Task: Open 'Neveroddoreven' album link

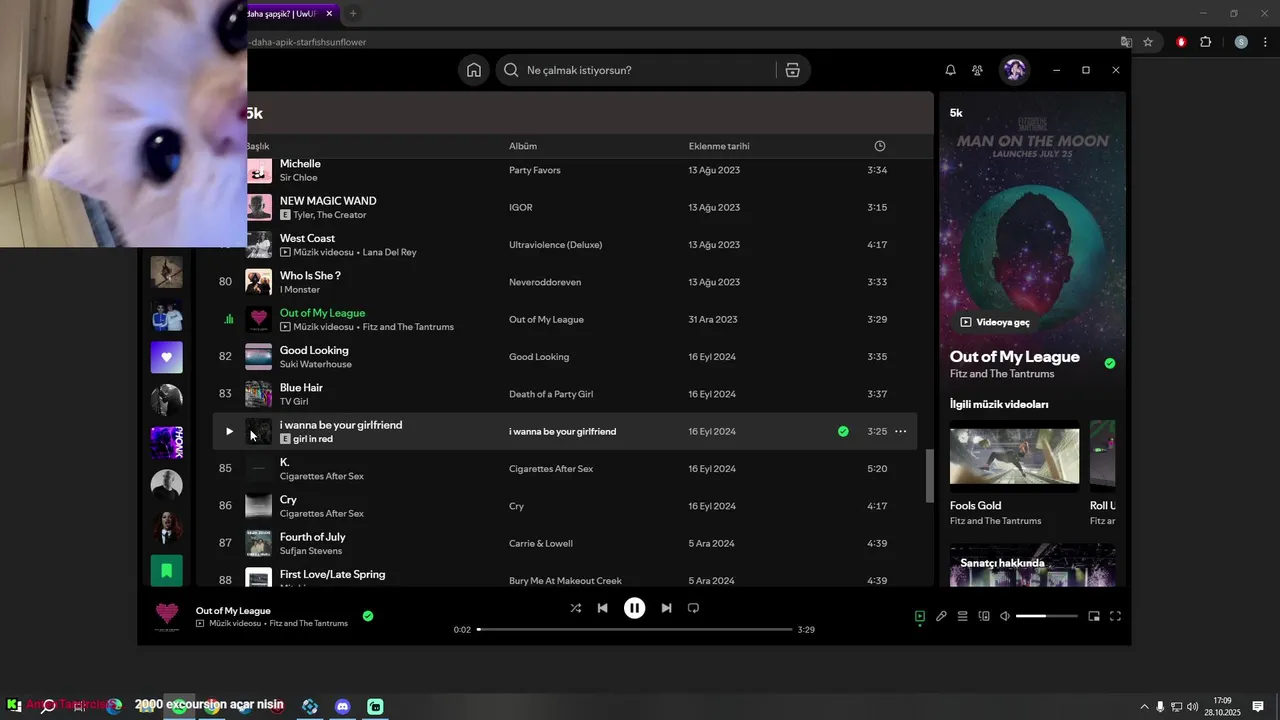Action: point(545,282)
